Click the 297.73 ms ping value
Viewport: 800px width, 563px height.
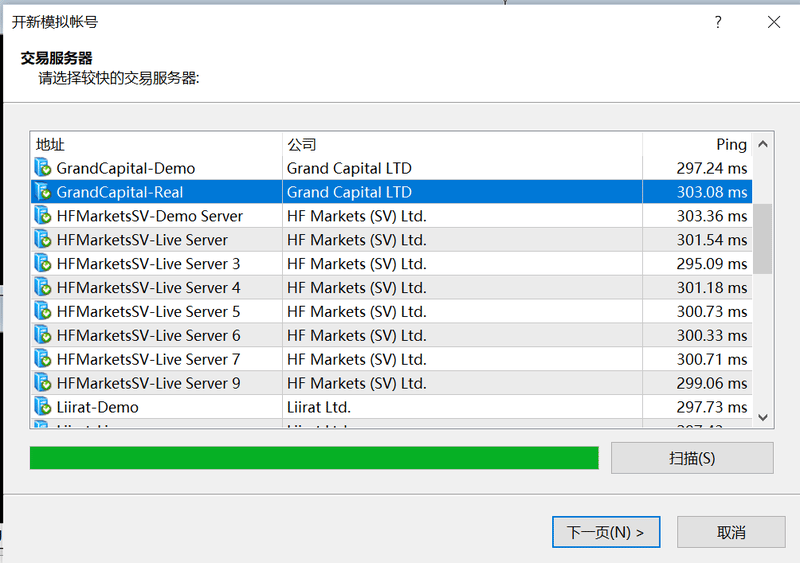(x=712, y=407)
